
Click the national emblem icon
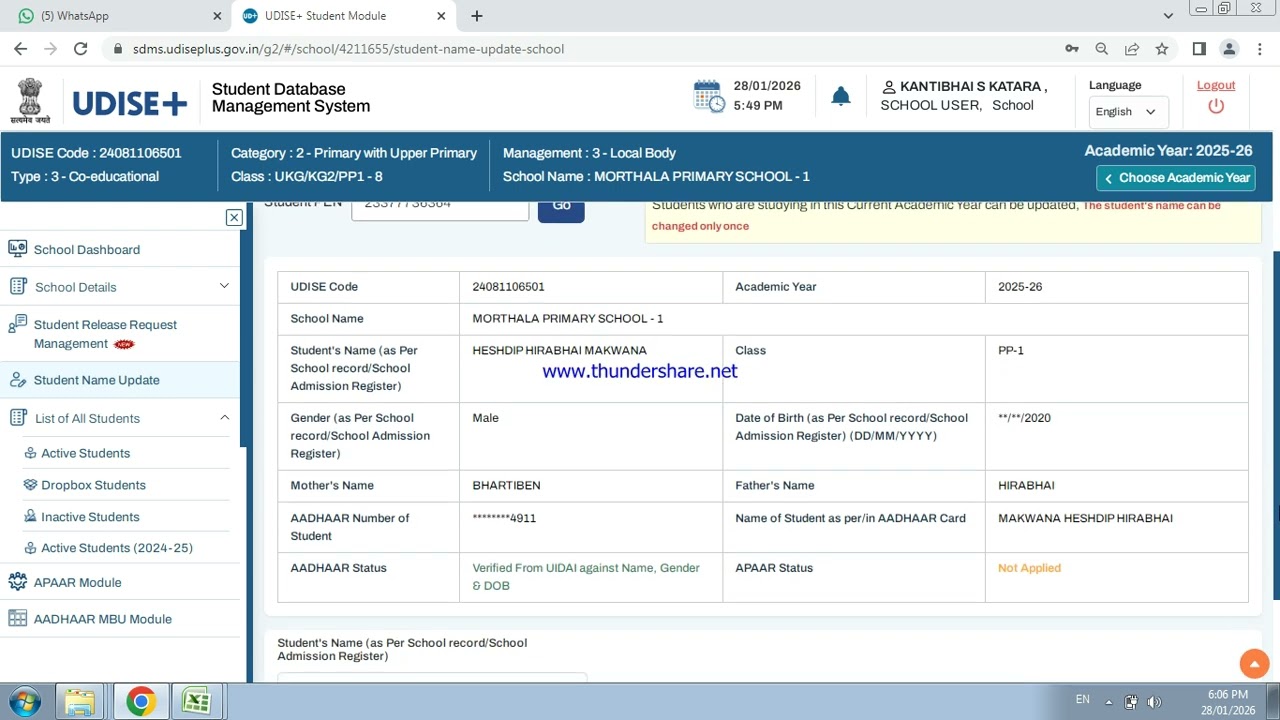click(x=30, y=101)
